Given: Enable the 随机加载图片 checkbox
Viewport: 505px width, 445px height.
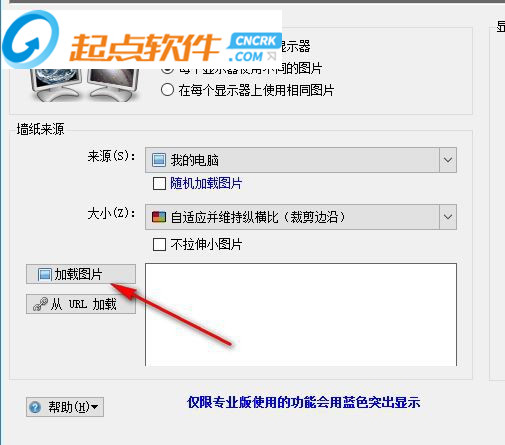Looking at the screenshot, I should tap(159, 183).
